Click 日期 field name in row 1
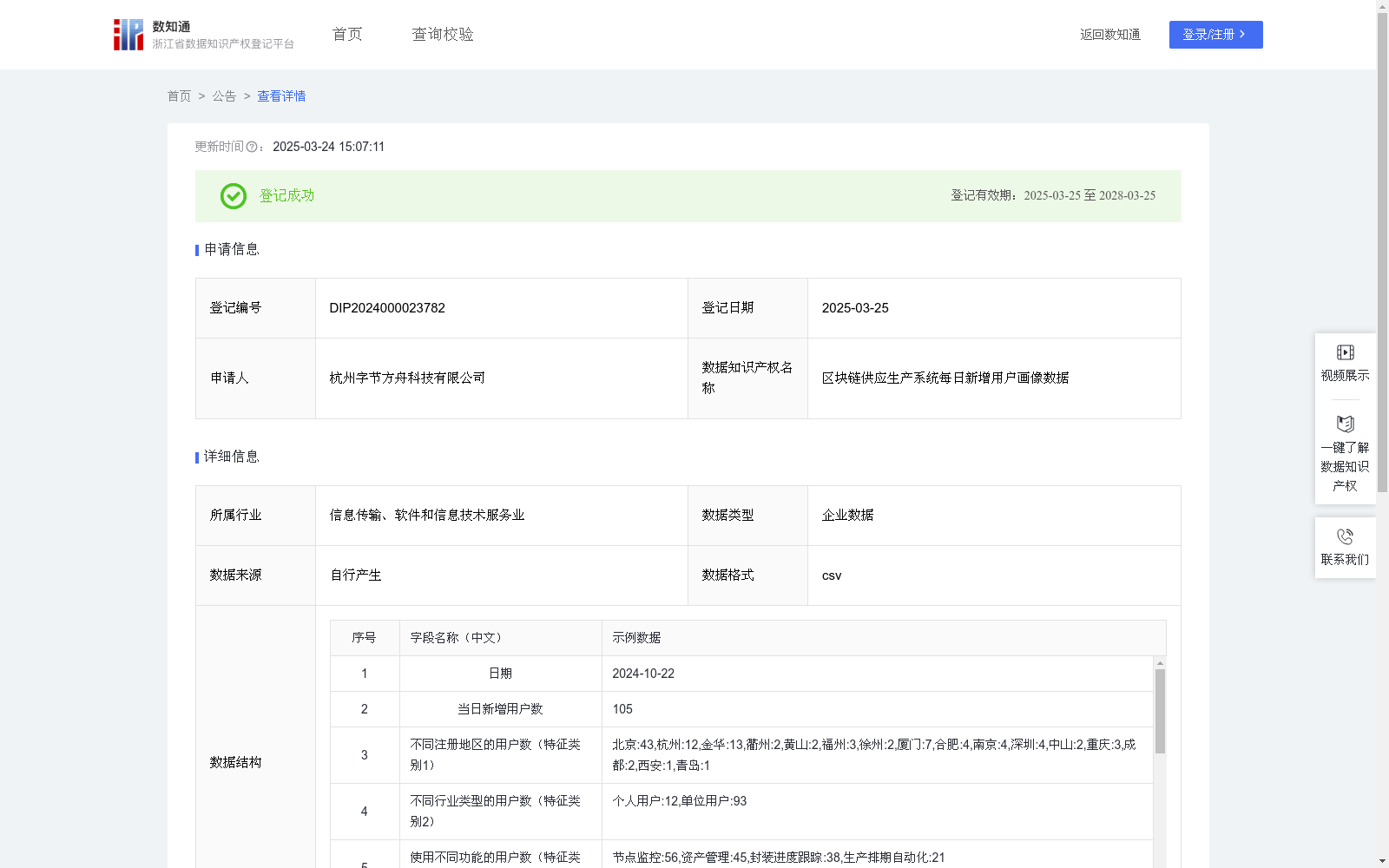Viewport: 1389px width, 868px height. [x=500, y=674]
